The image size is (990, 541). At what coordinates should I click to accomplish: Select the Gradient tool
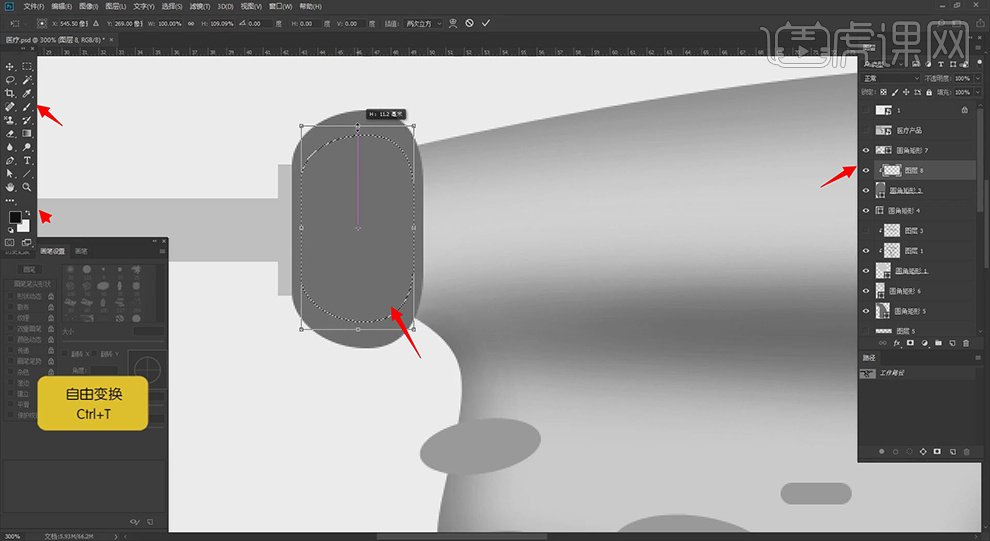click(27, 133)
